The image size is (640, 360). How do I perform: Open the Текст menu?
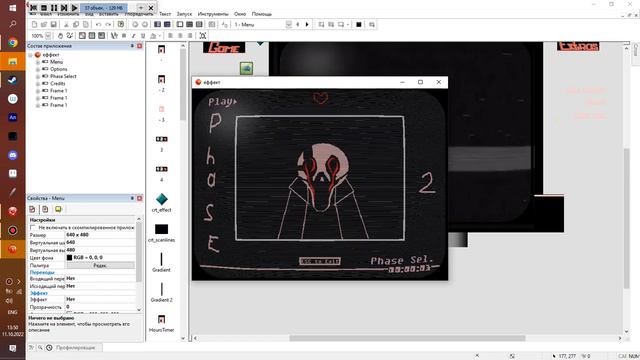(x=165, y=14)
